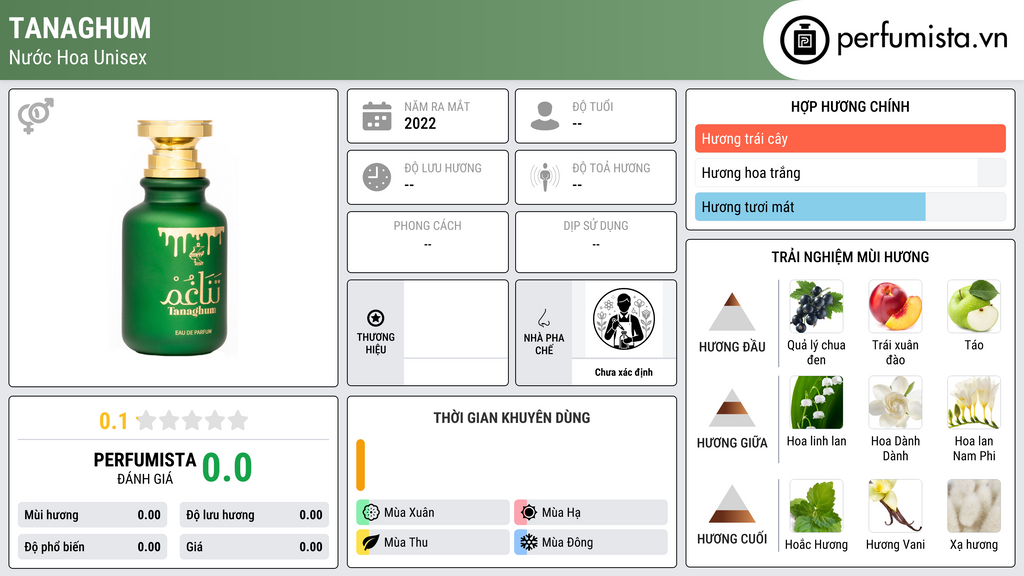The image size is (1024, 576).
Task: Click the clock icon for Độ lưu hương
Action: pyautogui.click(x=377, y=177)
